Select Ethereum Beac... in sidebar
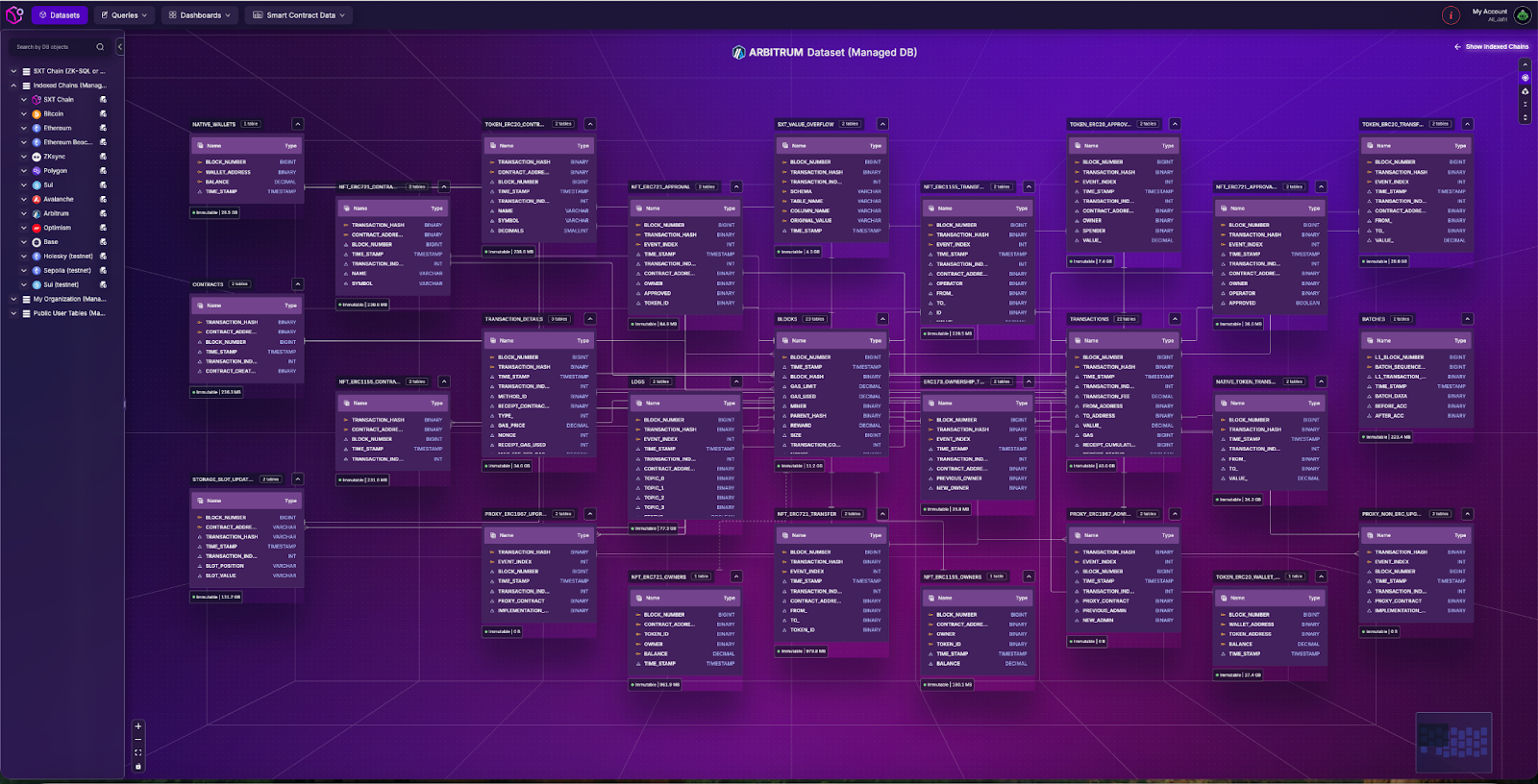 [68, 142]
